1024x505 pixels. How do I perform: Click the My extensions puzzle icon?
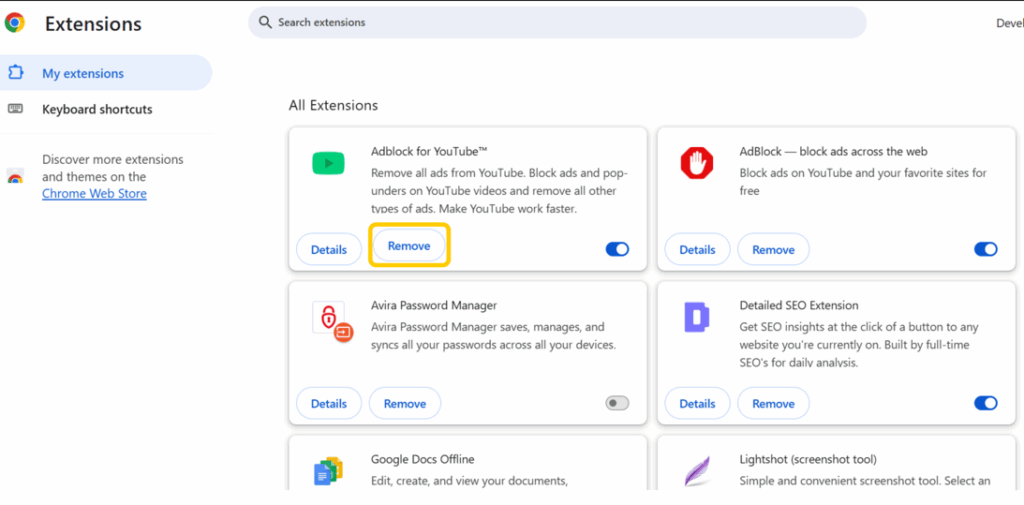(15, 73)
